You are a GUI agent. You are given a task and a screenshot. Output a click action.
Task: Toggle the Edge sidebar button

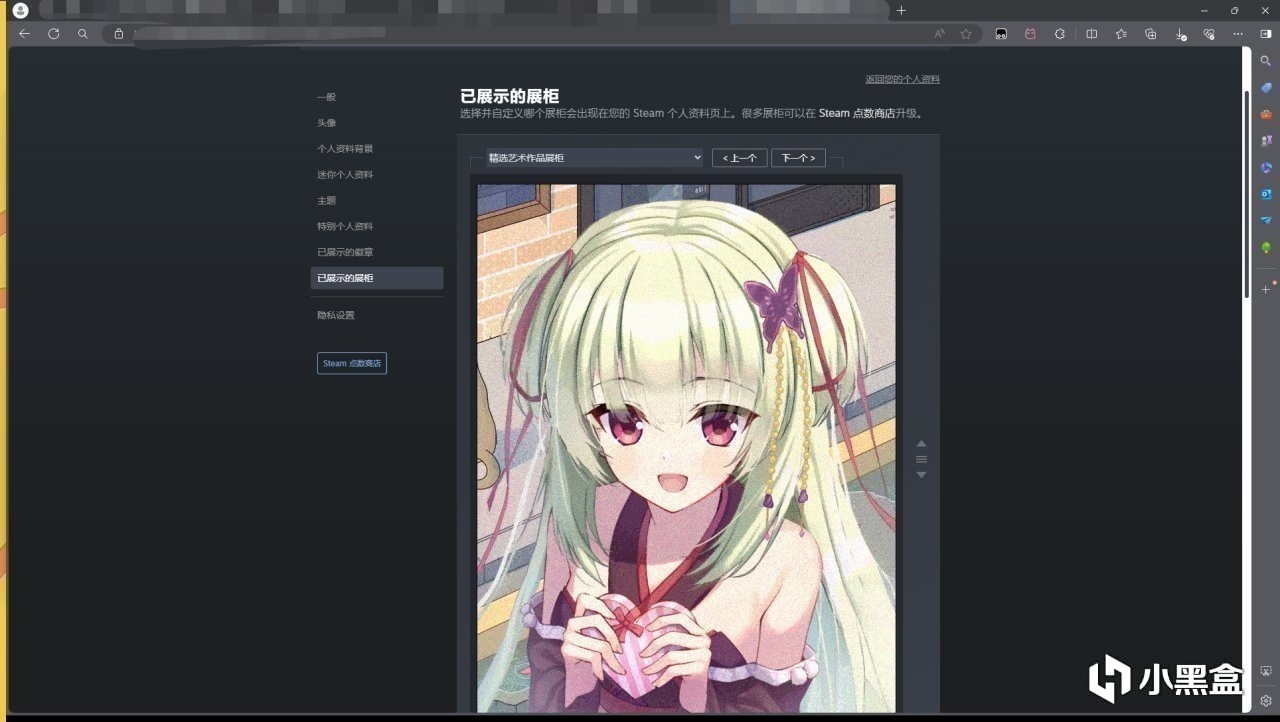1266,34
